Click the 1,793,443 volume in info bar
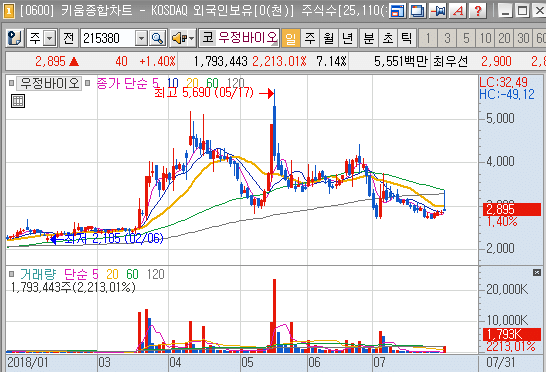 pyautogui.click(x=220, y=62)
